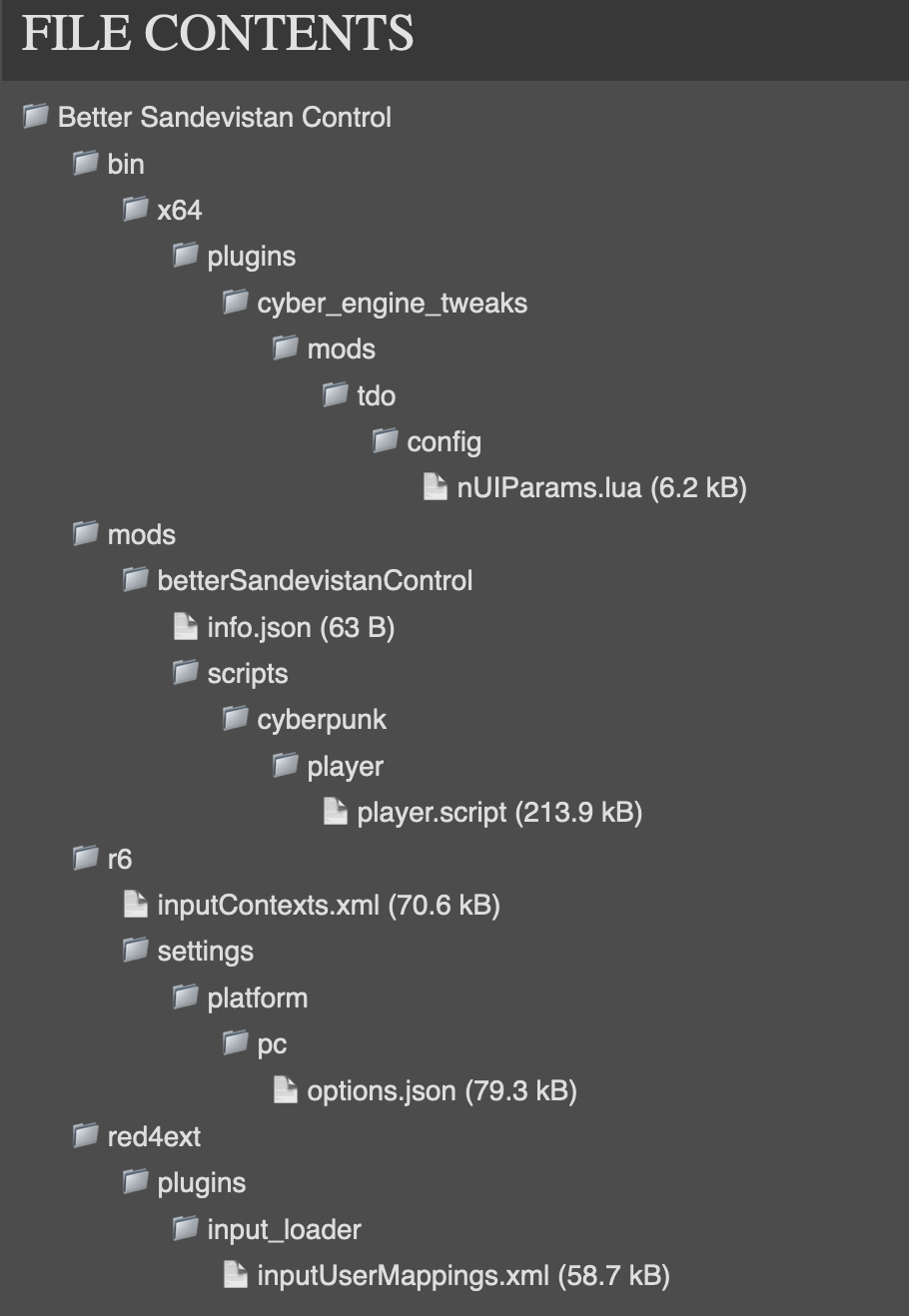Viewport: 909px width, 1316px height.
Task: Select the input_loader folder entry
Action: coord(284,1228)
